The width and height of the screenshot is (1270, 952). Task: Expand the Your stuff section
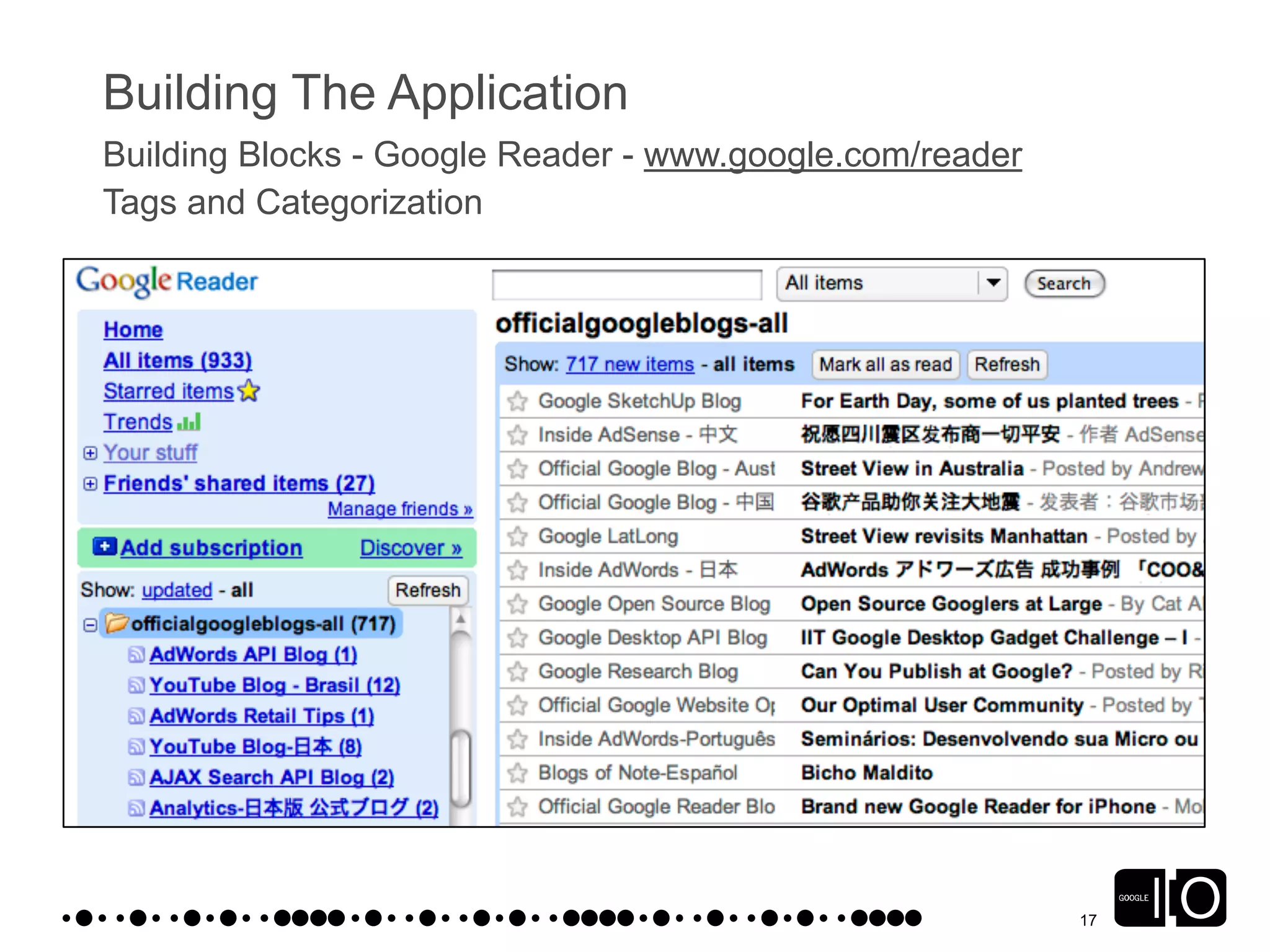(x=91, y=453)
